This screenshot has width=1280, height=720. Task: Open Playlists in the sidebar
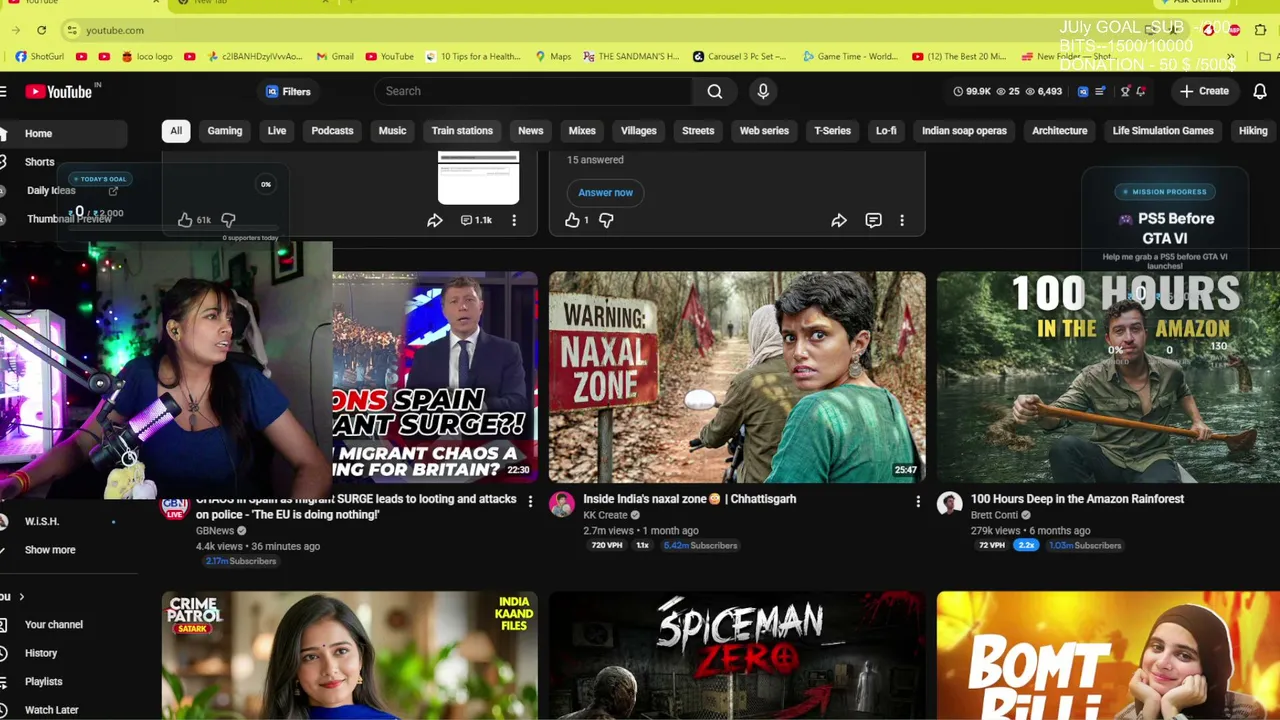[x=64, y=682]
